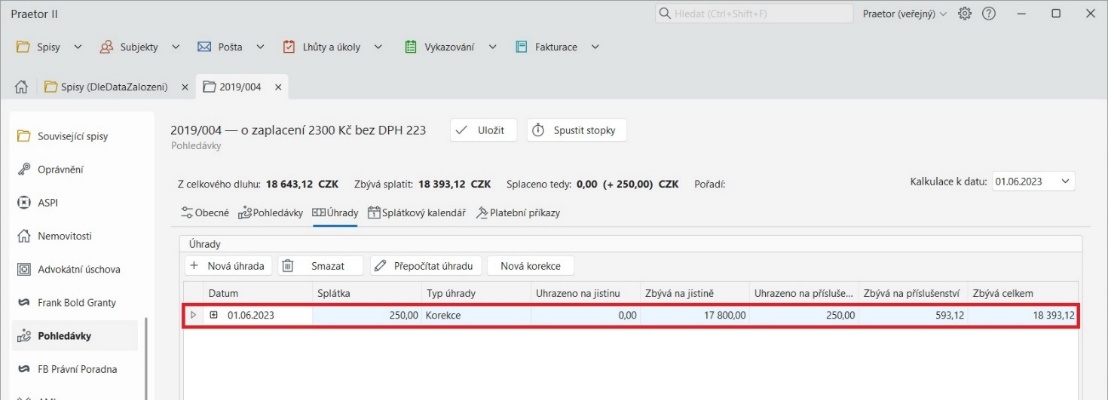Click the Fakturace invoice icon
Screen dimensions: 1108x400
521,47
